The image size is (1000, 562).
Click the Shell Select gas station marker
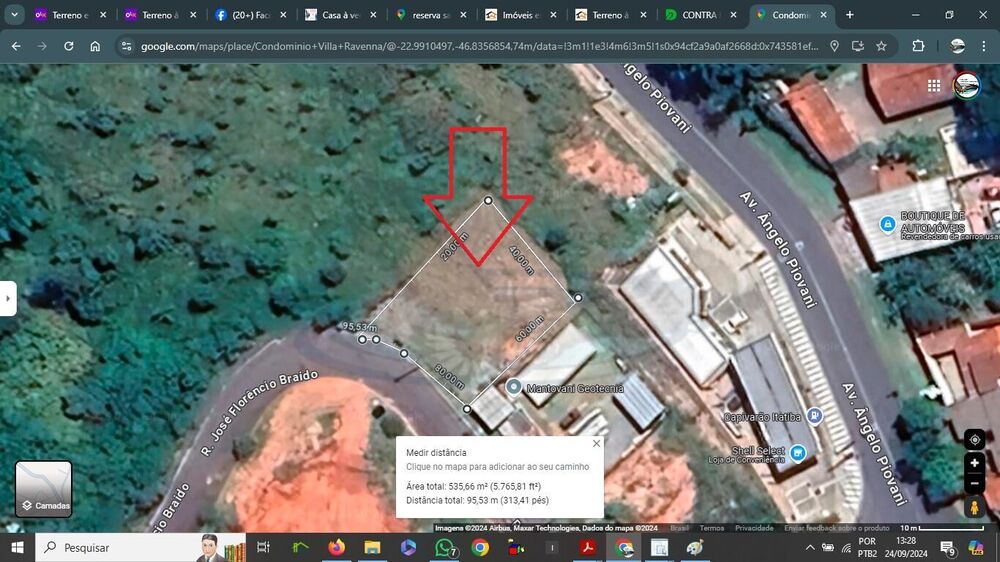[x=797, y=453]
